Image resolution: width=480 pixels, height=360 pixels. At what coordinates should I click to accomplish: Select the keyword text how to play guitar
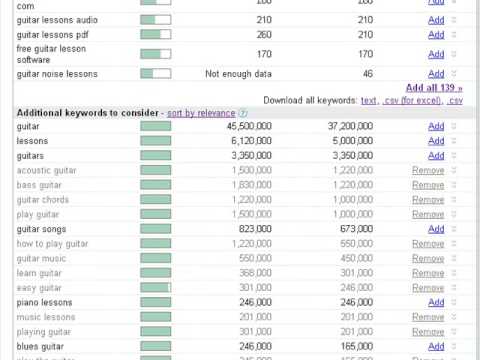coord(52,244)
